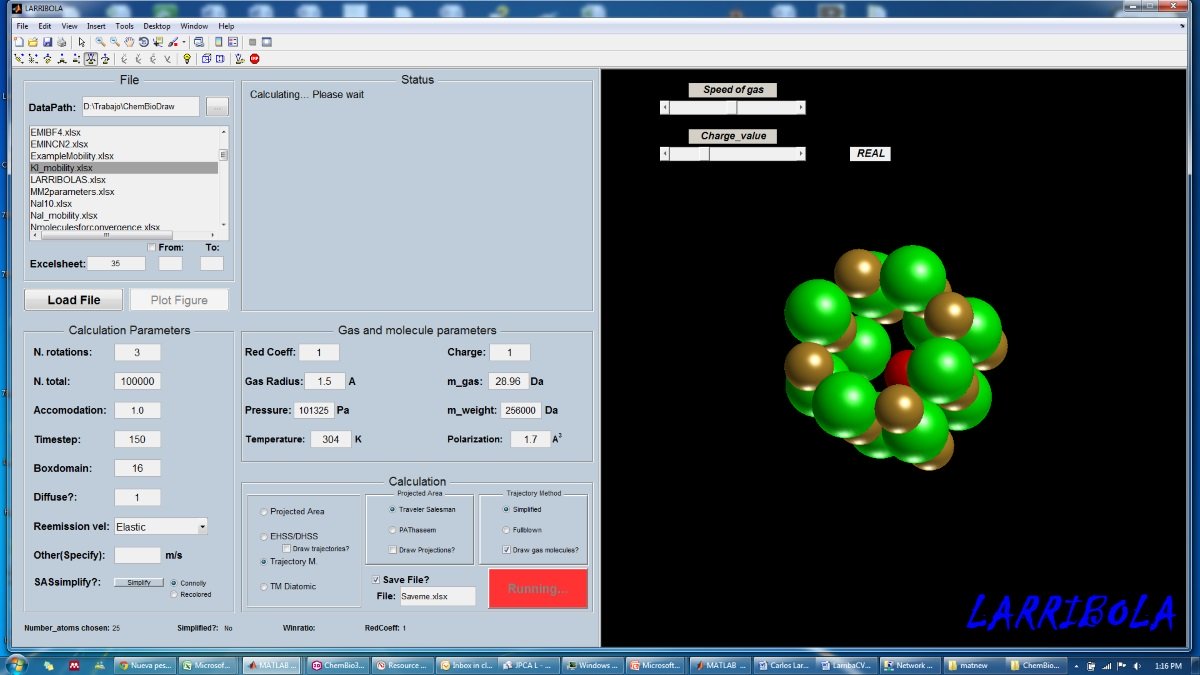The width and height of the screenshot is (1200, 675).
Task: Click the Reset Camera and Scene Light icon
Action: [x=239, y=58]
